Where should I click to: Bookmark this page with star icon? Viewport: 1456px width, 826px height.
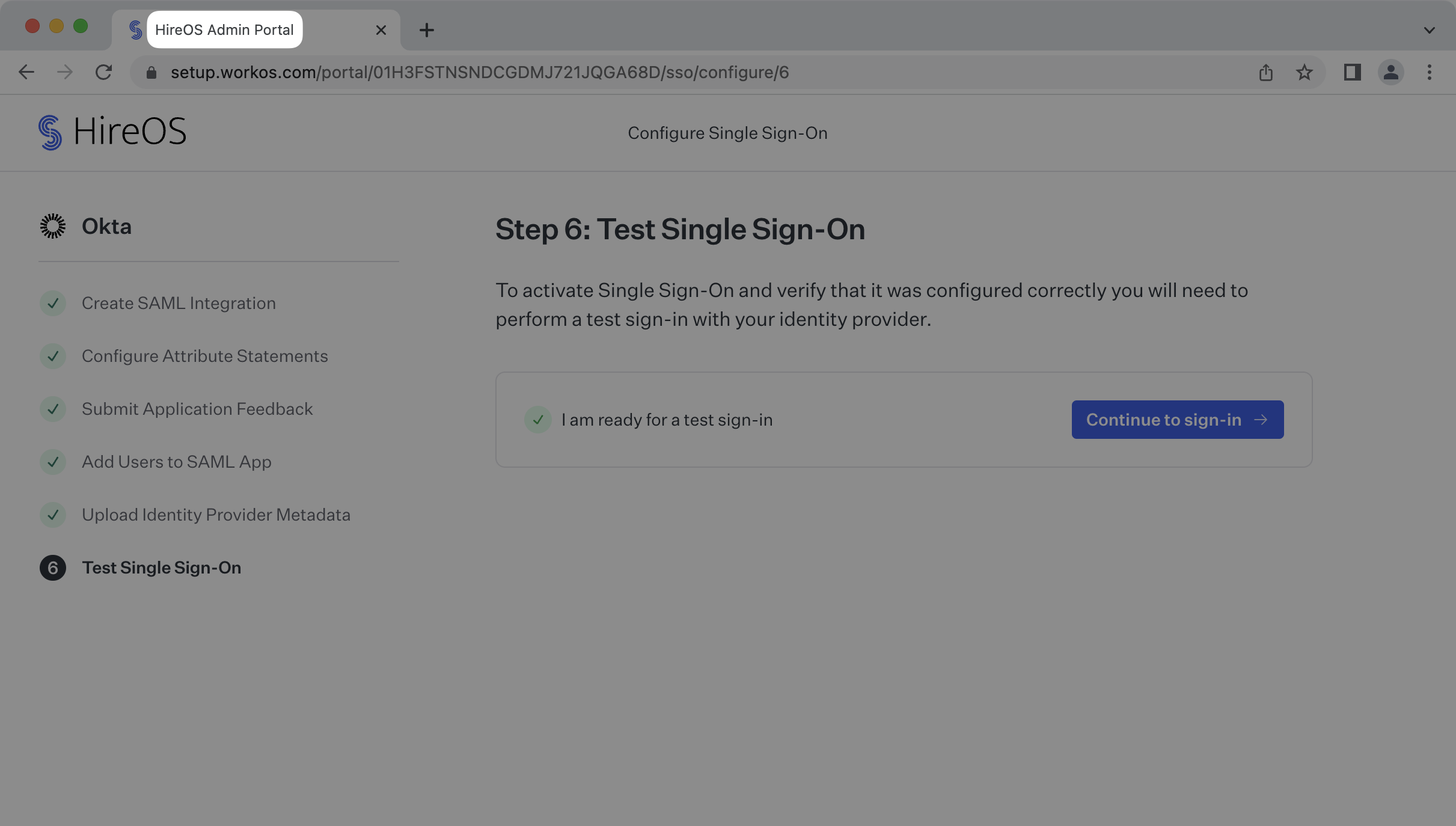click(x=1304, y=72)
